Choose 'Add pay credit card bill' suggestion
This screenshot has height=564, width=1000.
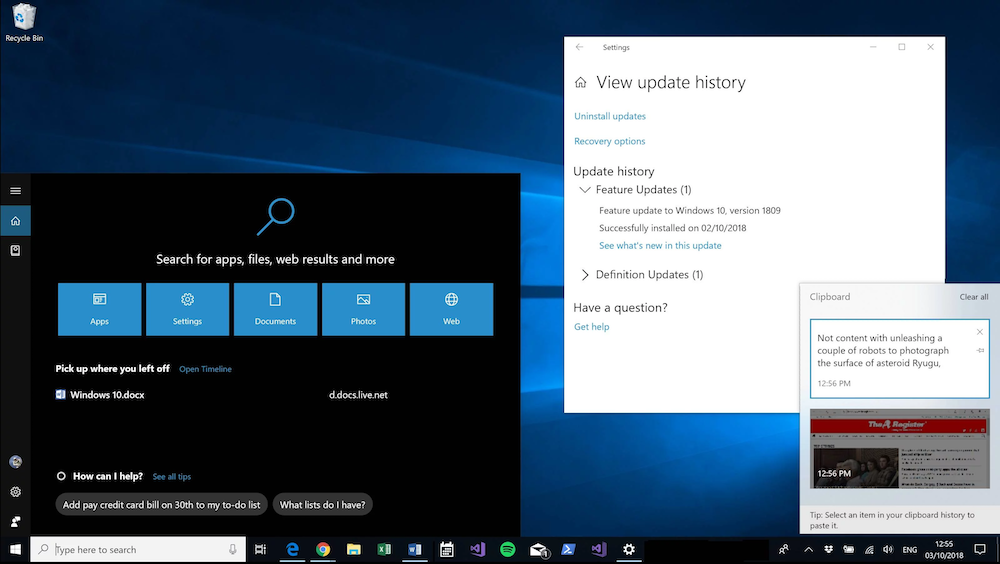[161, 505]
